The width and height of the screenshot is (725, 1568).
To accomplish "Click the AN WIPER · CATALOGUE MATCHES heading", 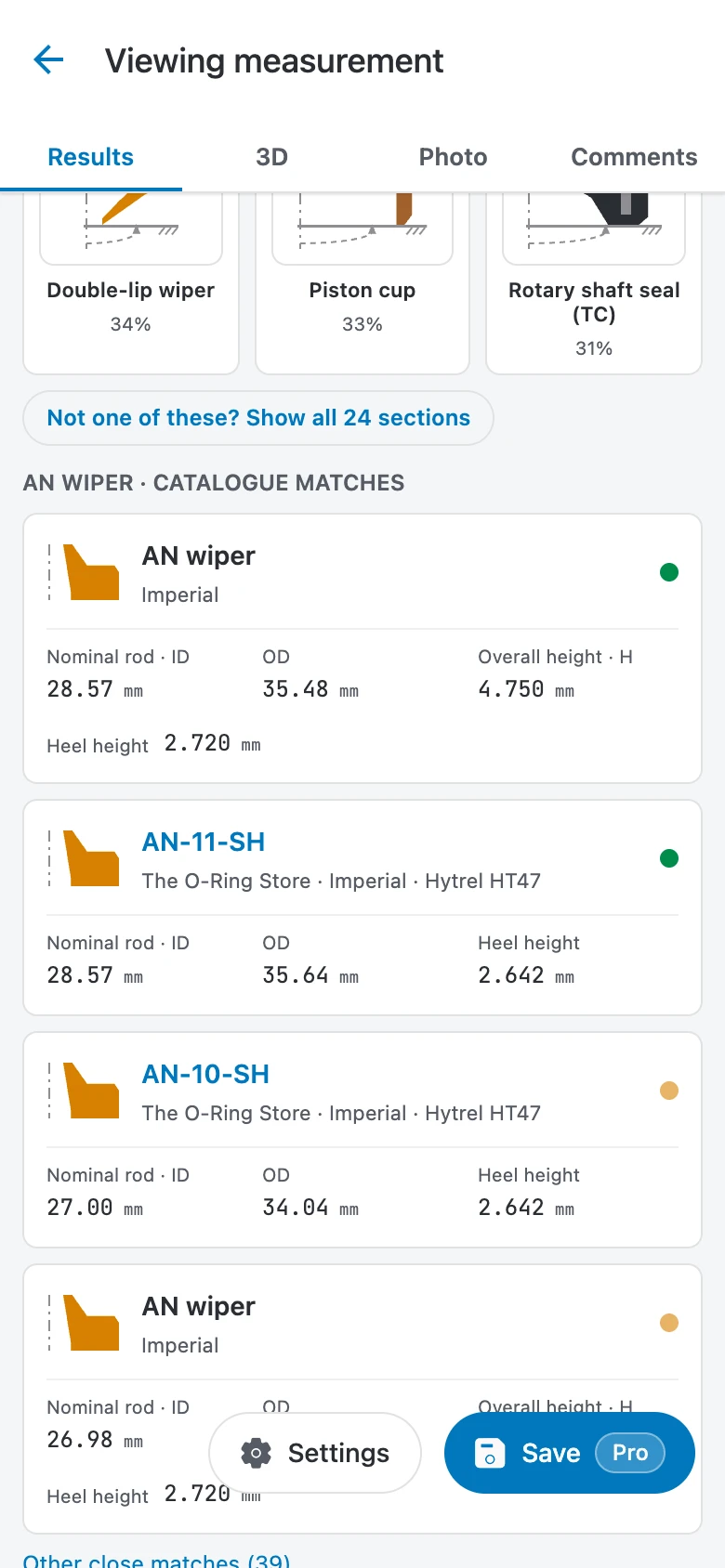I will 214,483.
